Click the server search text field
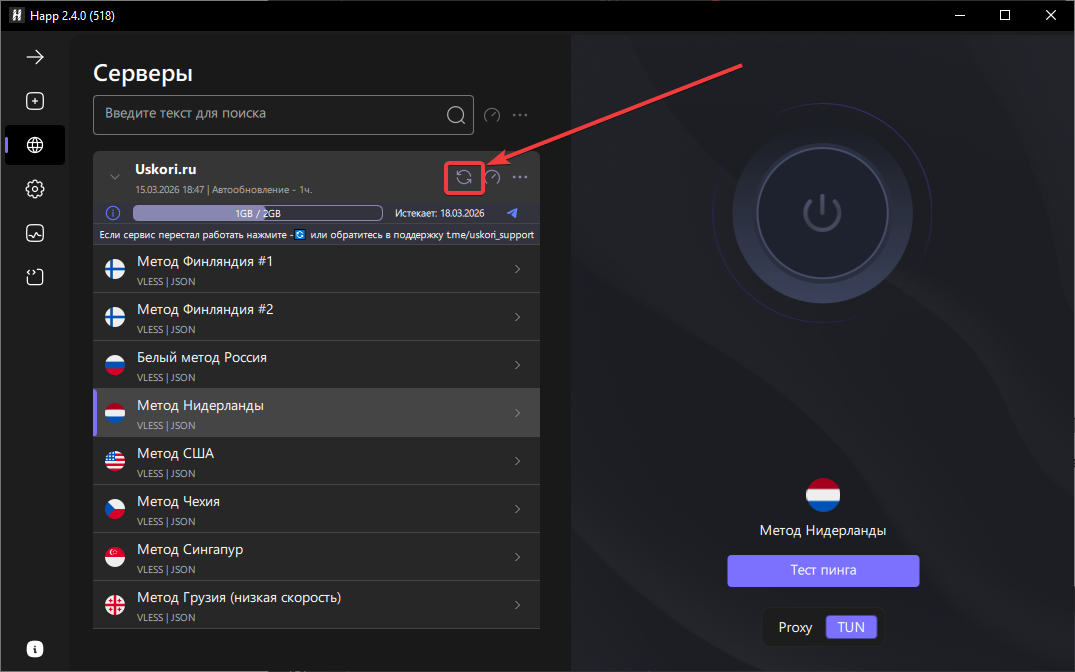The width and height of the screenshot is (1075, 672). tap(268, 115)
